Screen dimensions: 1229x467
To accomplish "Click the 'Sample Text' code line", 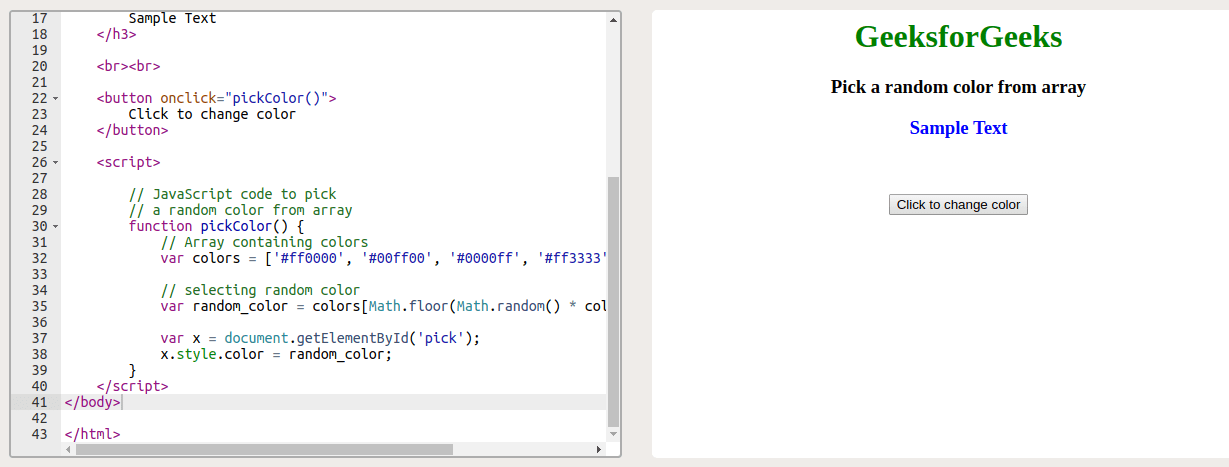I will coord(172,18).
